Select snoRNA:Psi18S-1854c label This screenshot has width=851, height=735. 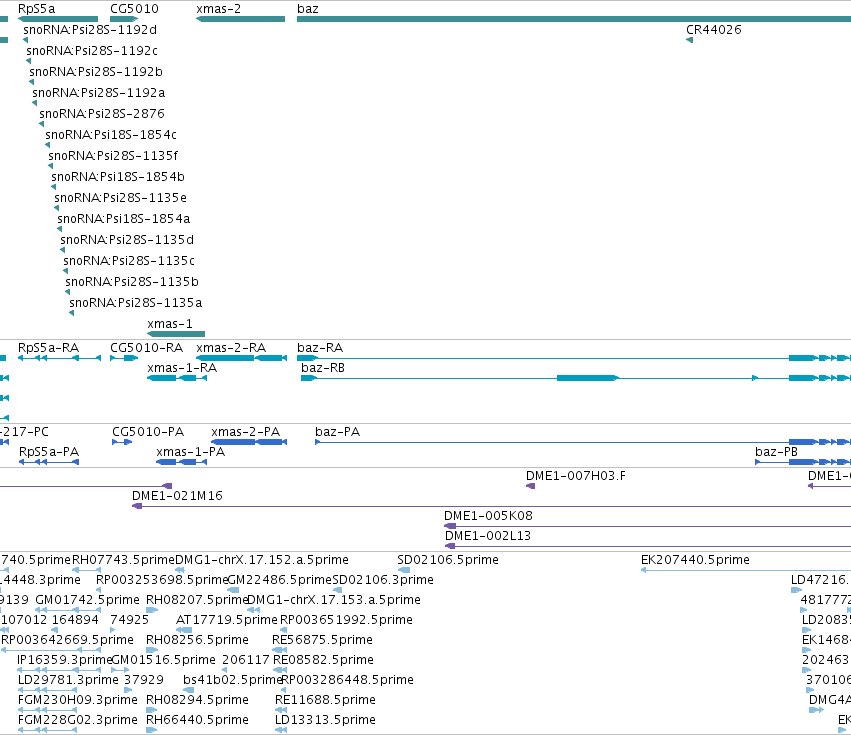tap(111, 135)
